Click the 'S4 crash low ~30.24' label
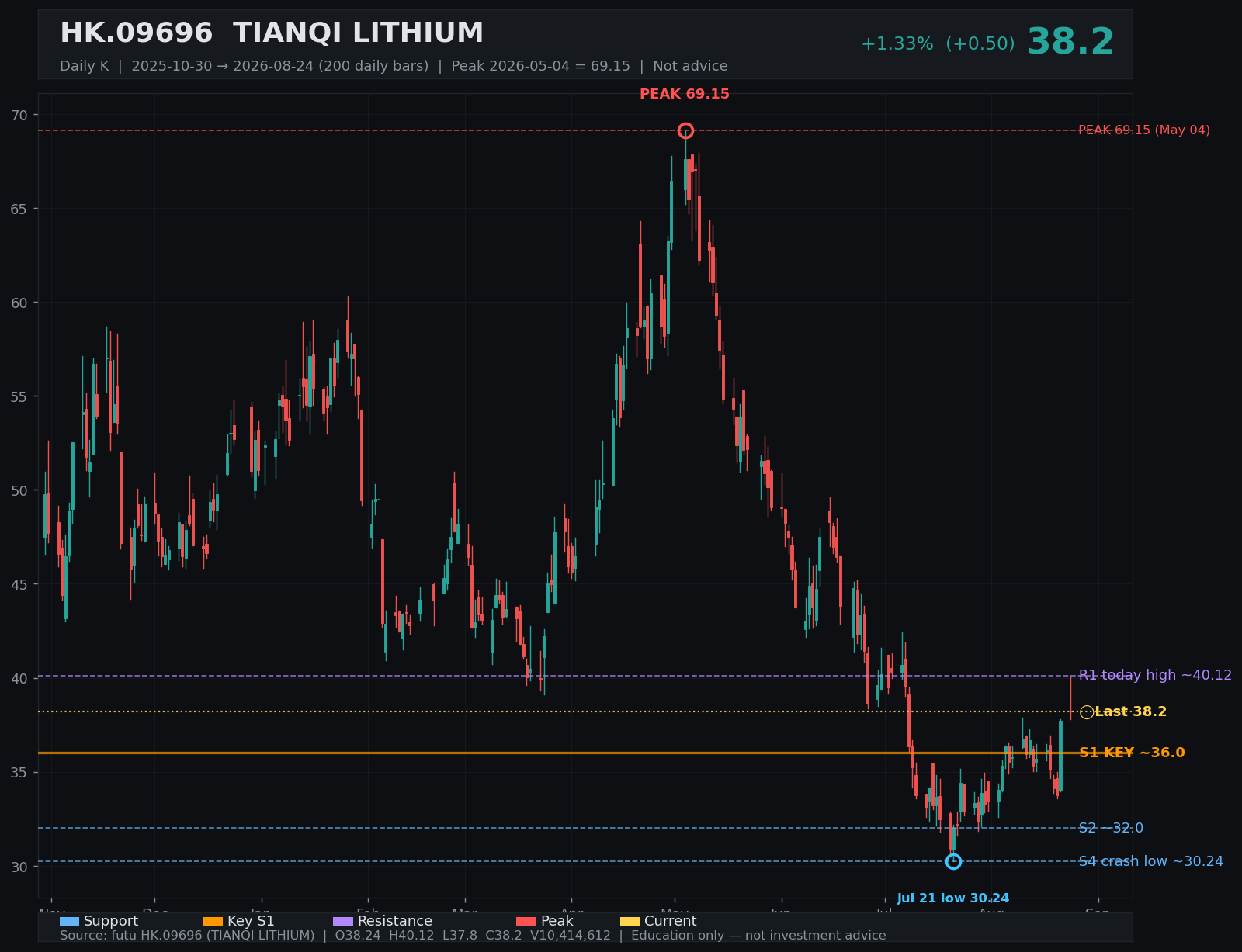This screenshot has height=952, width=1242. [x=1150, y=861]
